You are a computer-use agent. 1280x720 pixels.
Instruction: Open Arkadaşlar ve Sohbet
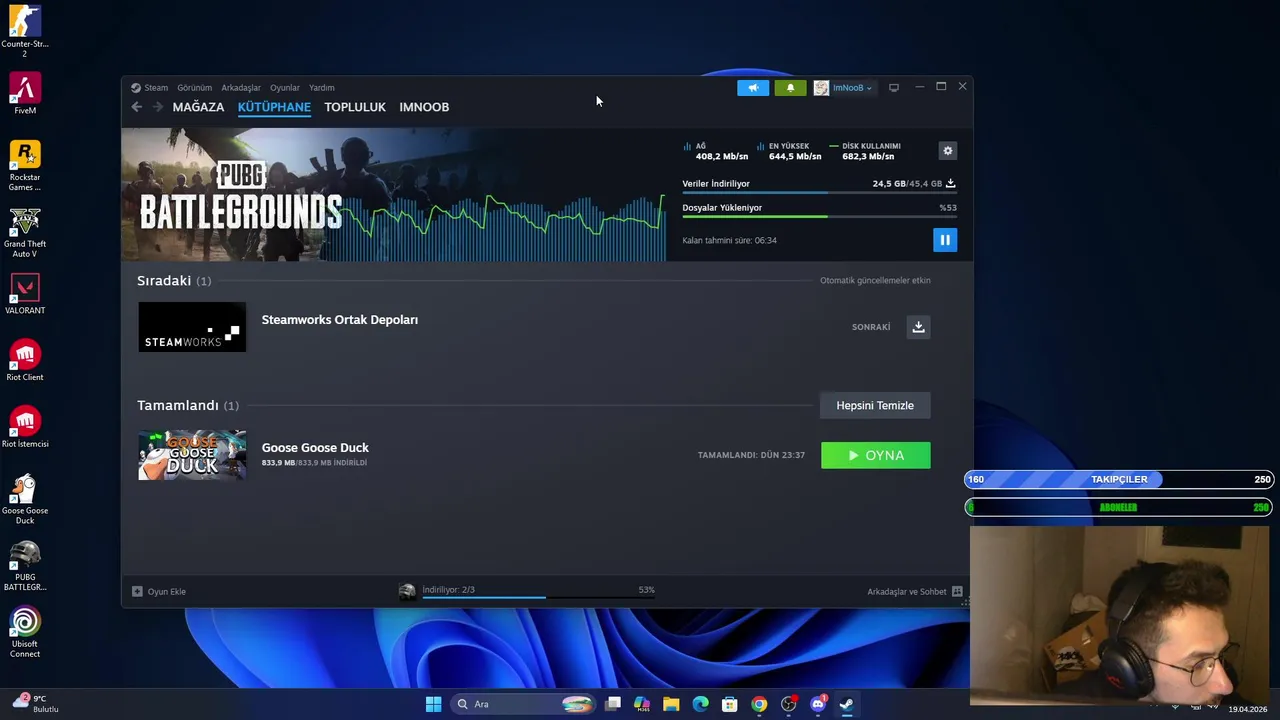point(914,592)
